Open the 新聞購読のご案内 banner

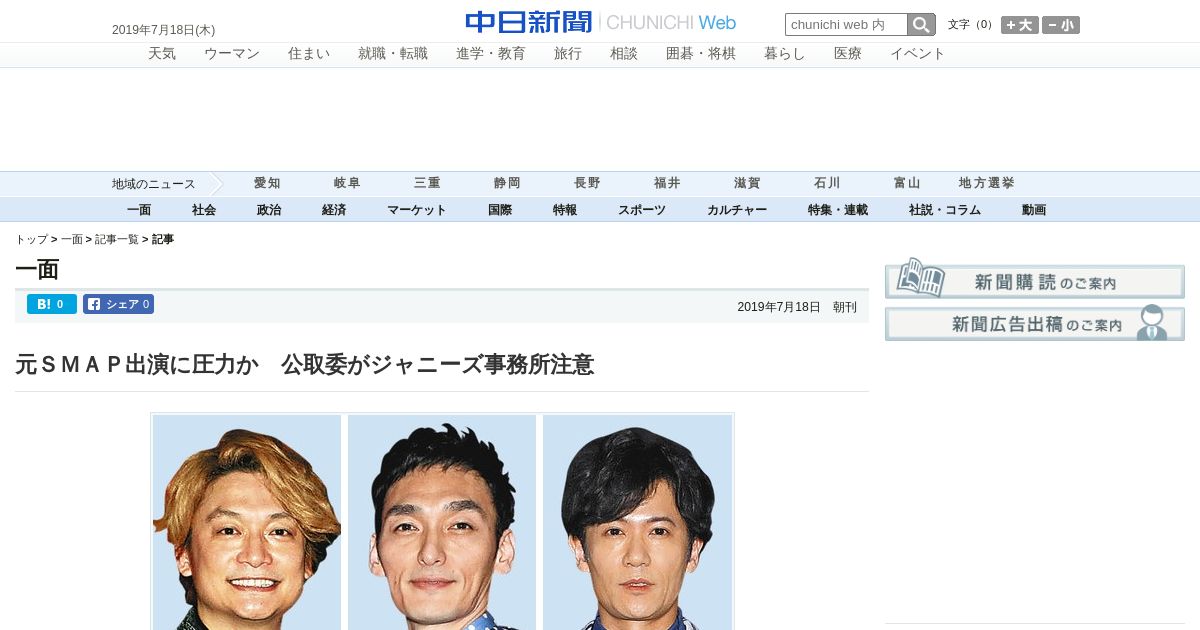[1035, 279]
